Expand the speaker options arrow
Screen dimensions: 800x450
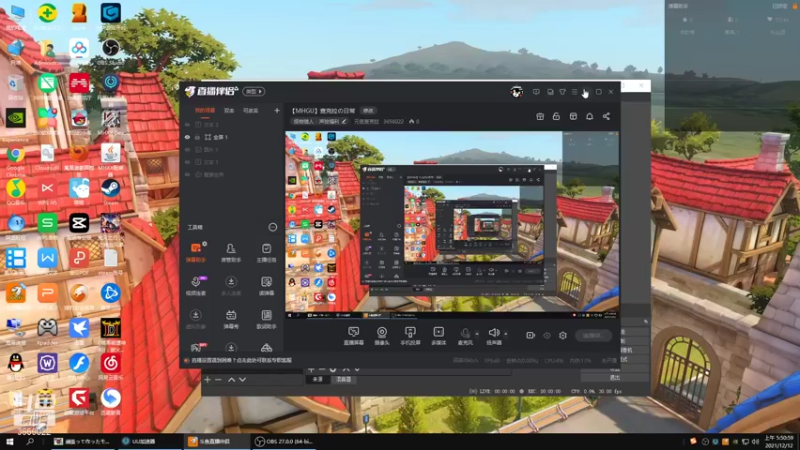point(506,334)
